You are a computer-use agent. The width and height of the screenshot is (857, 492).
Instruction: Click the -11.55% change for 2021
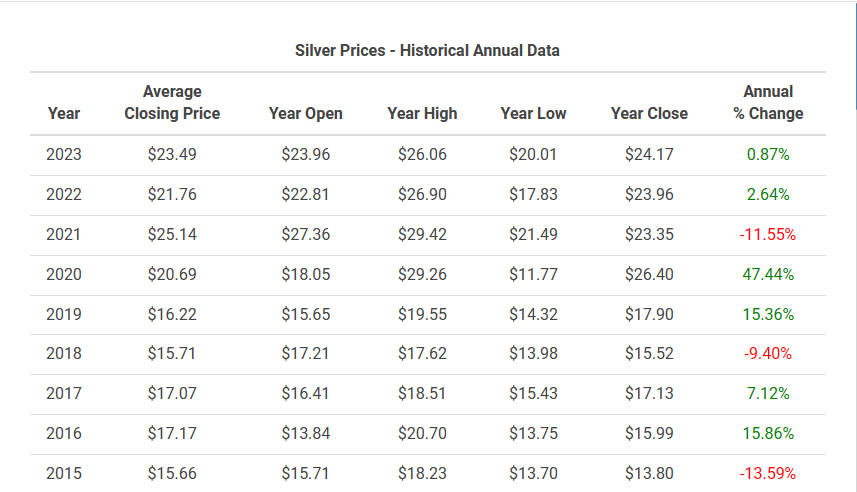pos(768,234)
